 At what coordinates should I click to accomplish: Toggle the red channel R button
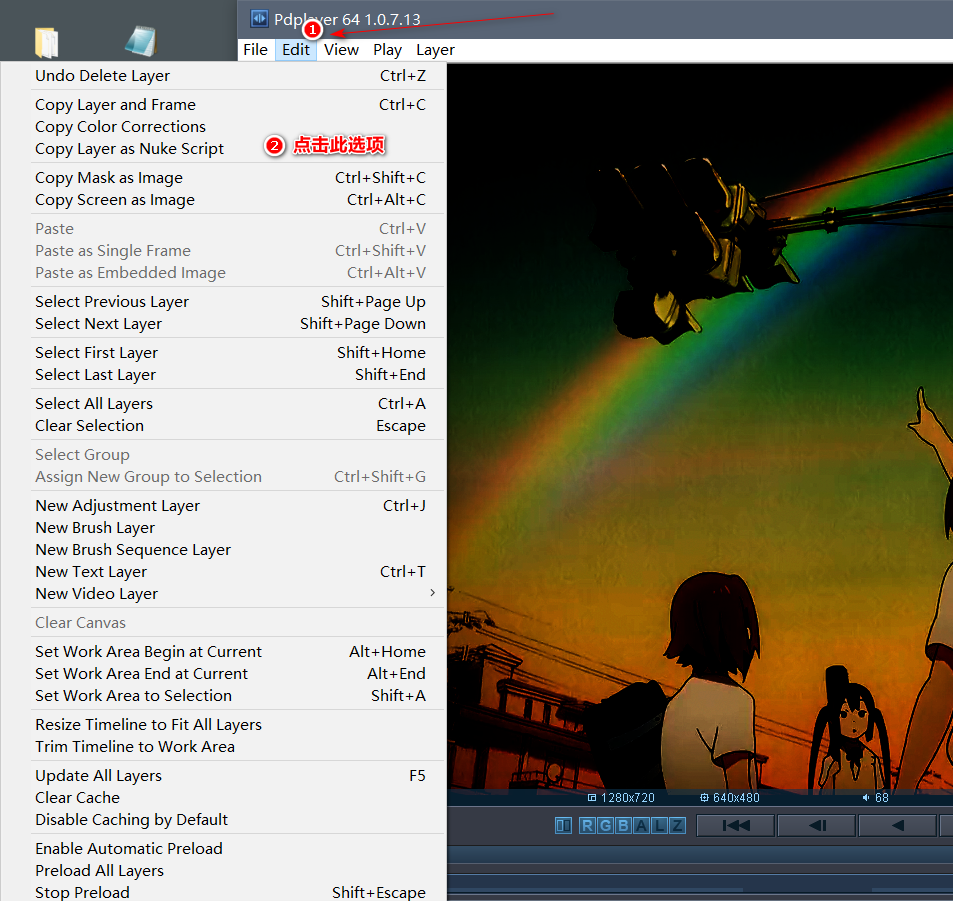point(587,825)
